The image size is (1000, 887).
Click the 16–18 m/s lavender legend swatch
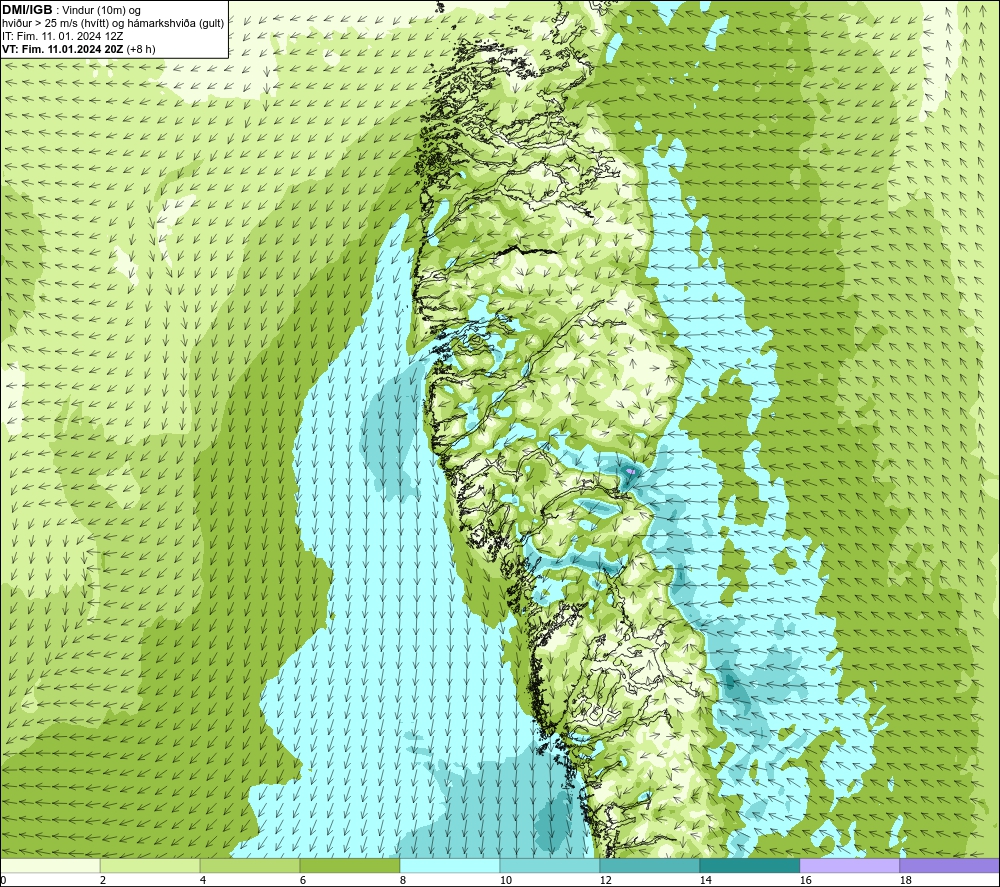click(849, 866)
